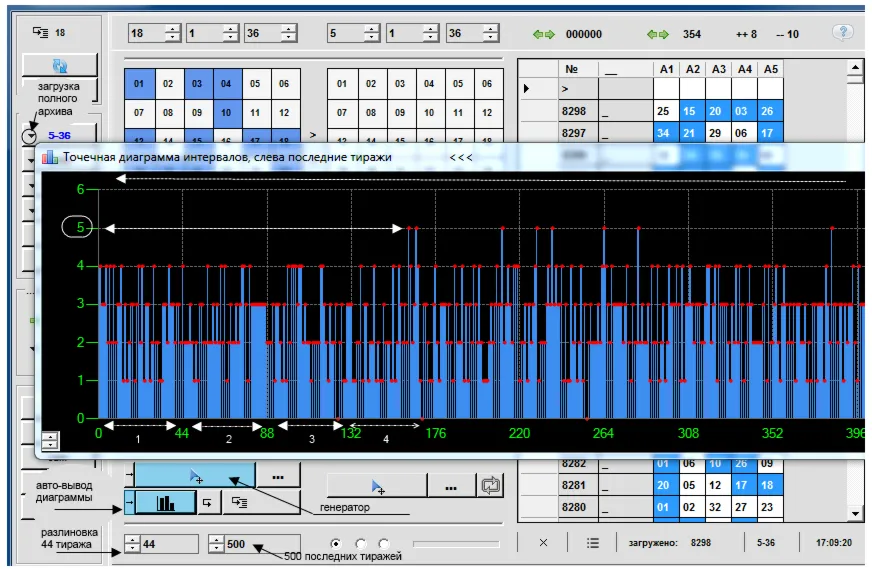Click the stepper arrows of the 500 field
This screenshot has width=872, height=569.
pyautogui.click(x=216, y=543)
